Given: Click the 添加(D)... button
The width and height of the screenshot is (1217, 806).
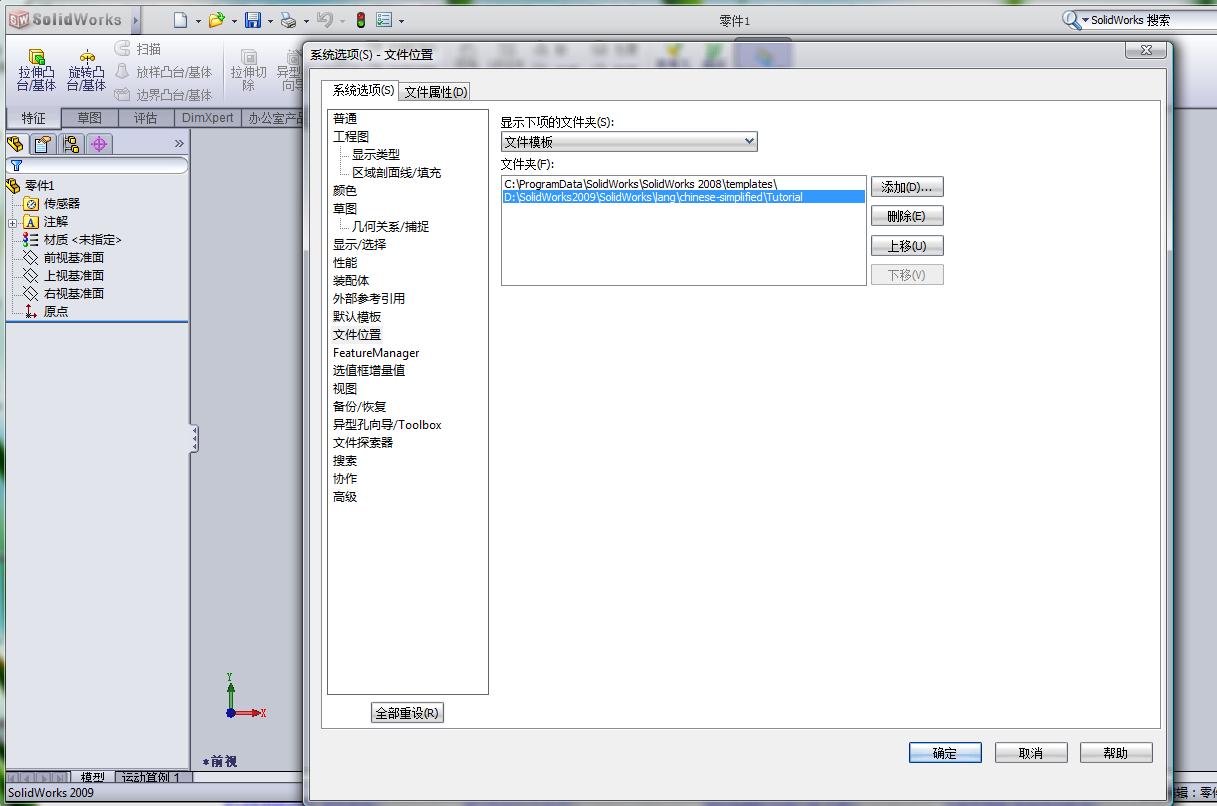Looking at the screenshot, I should click(x=907, y=187).
